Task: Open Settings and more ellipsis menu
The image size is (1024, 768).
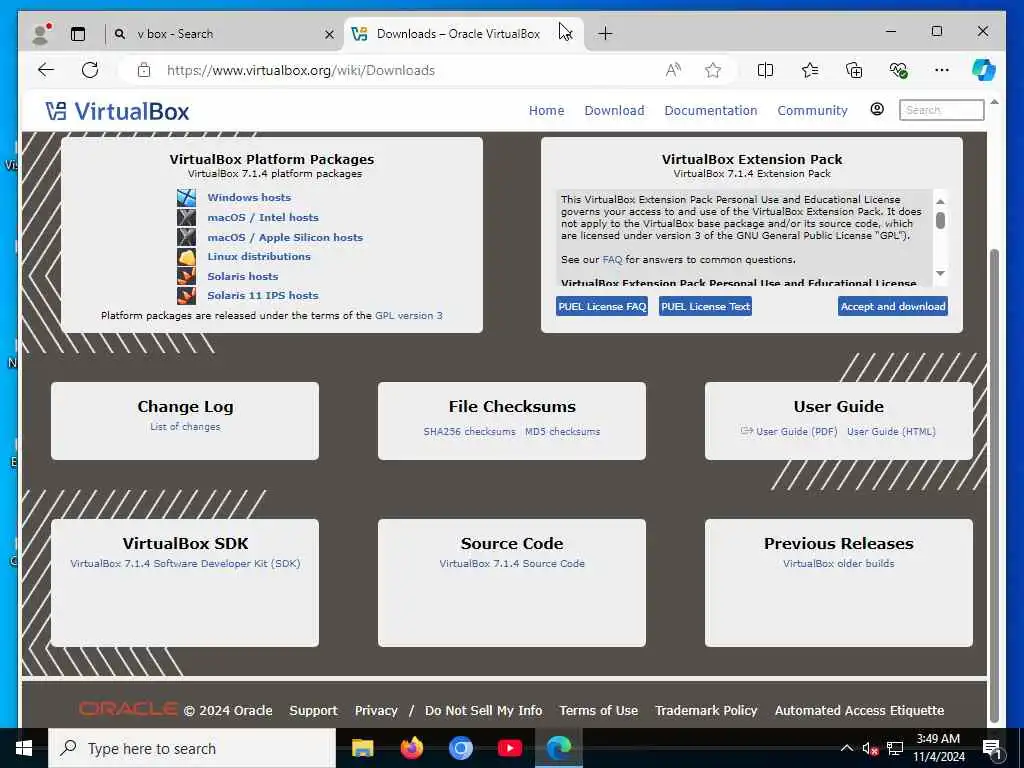Action: [941, 70]
